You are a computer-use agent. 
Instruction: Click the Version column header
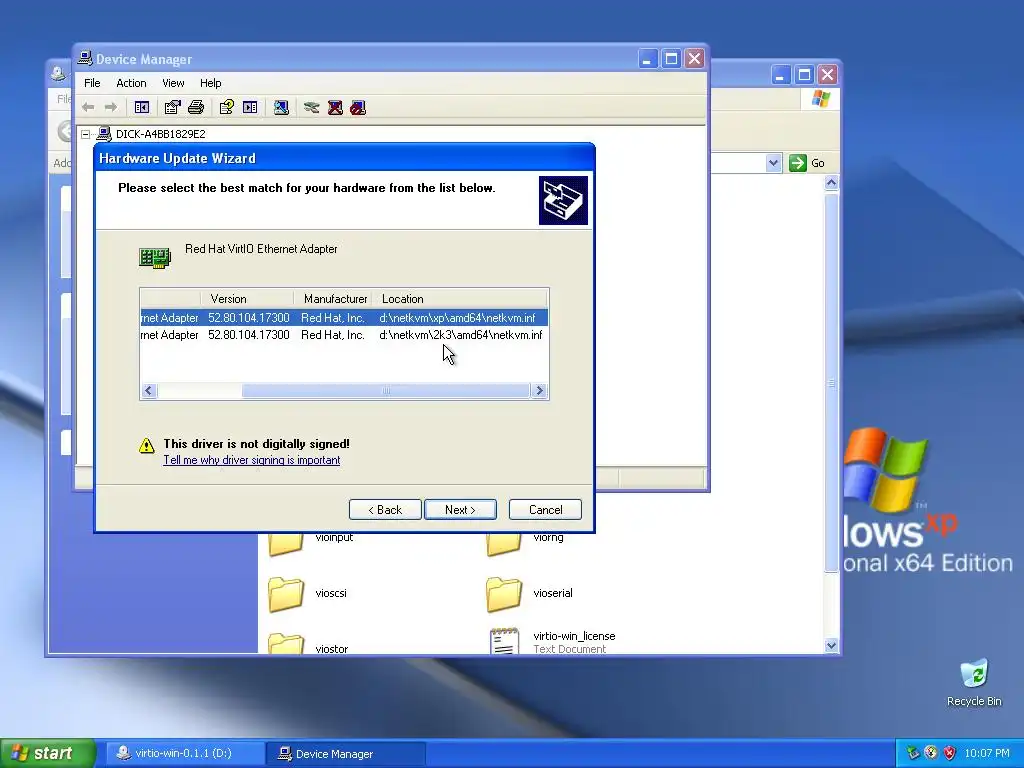[x=248, y=299]
